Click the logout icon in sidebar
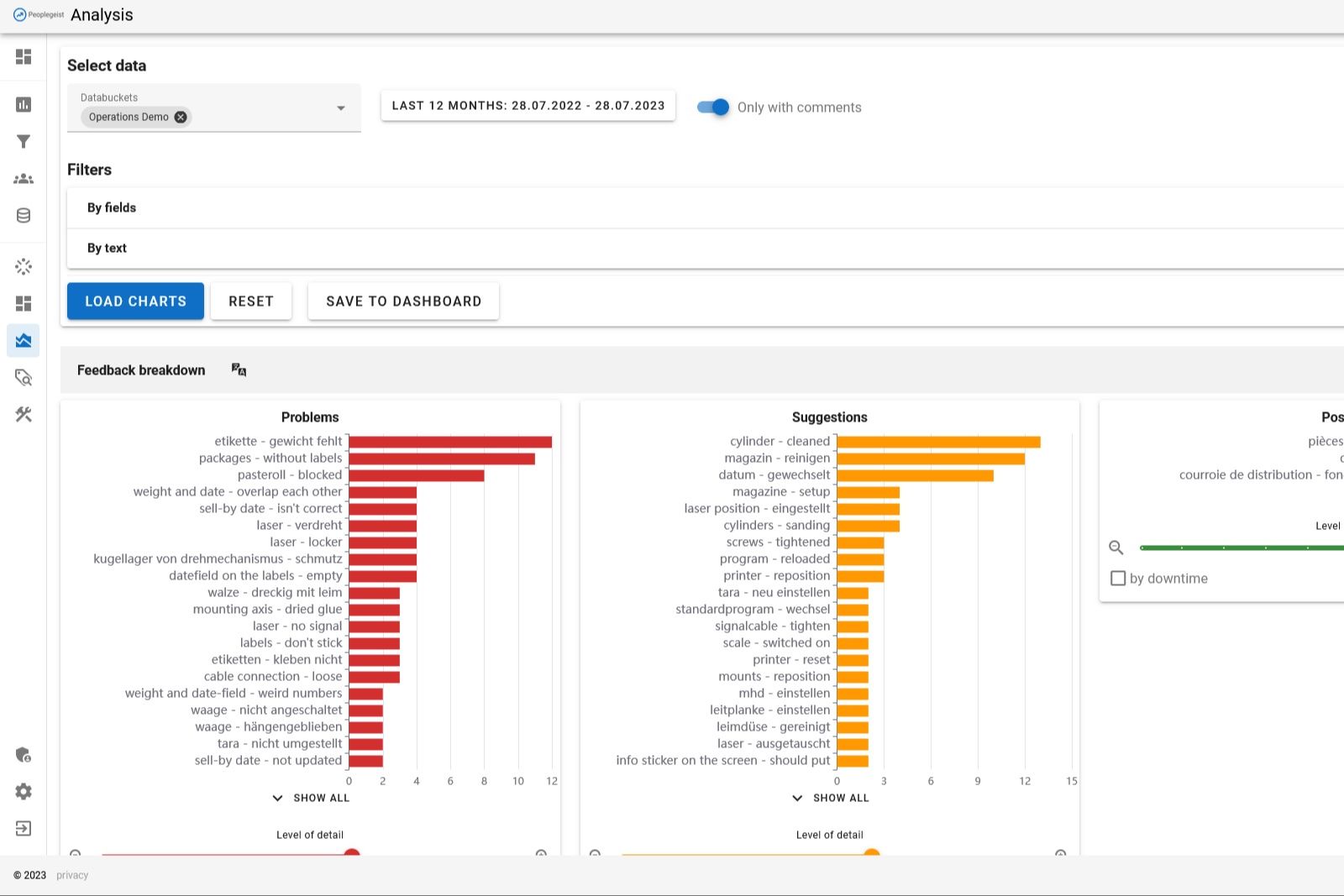The width and height of the screenshot is (1344, 896). click(x=24, y=828)
